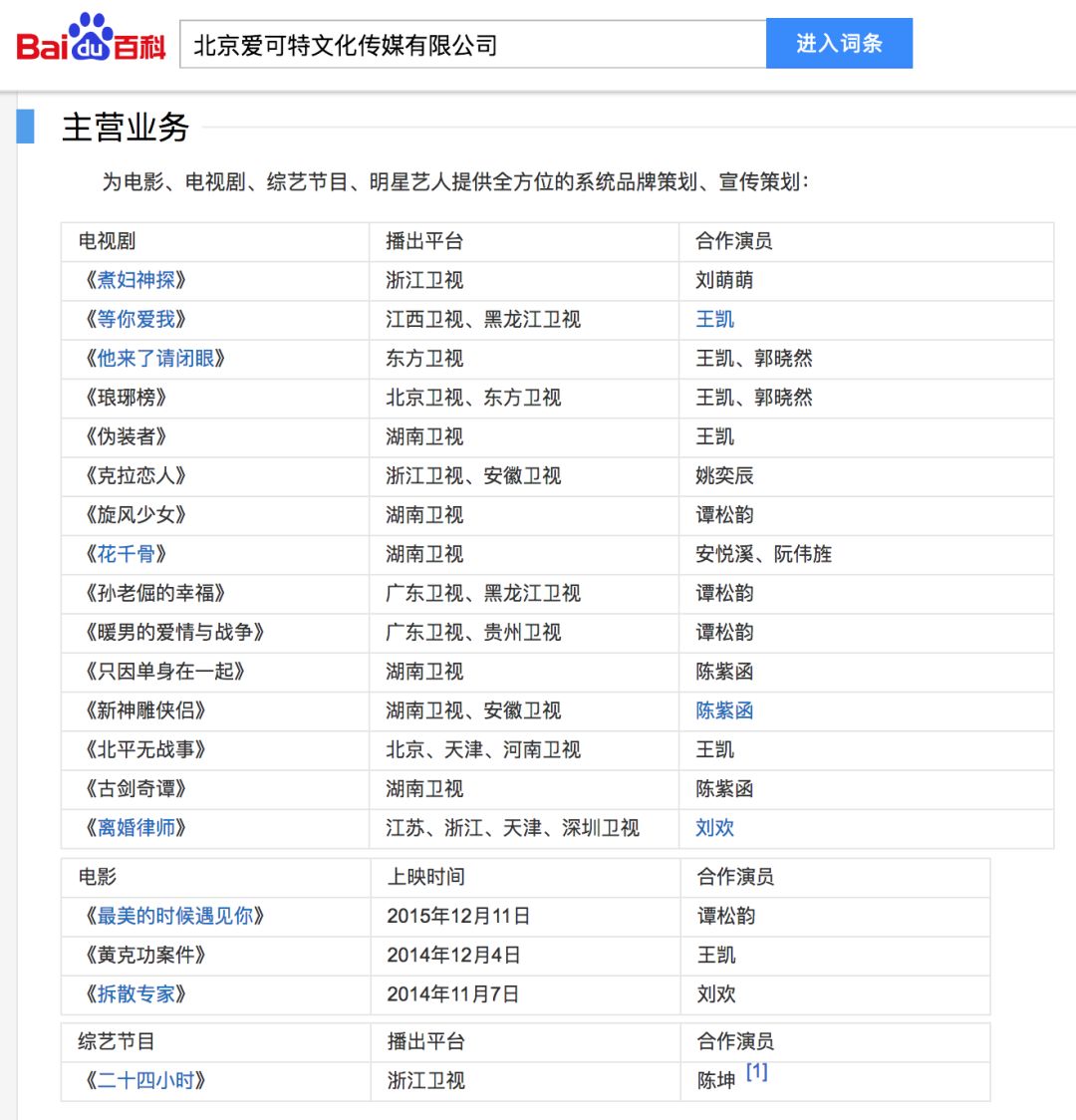Click the 《古剑奇谭》 title cell
This screenshot has width=1076, height=1120.
[x=135, y=788]
